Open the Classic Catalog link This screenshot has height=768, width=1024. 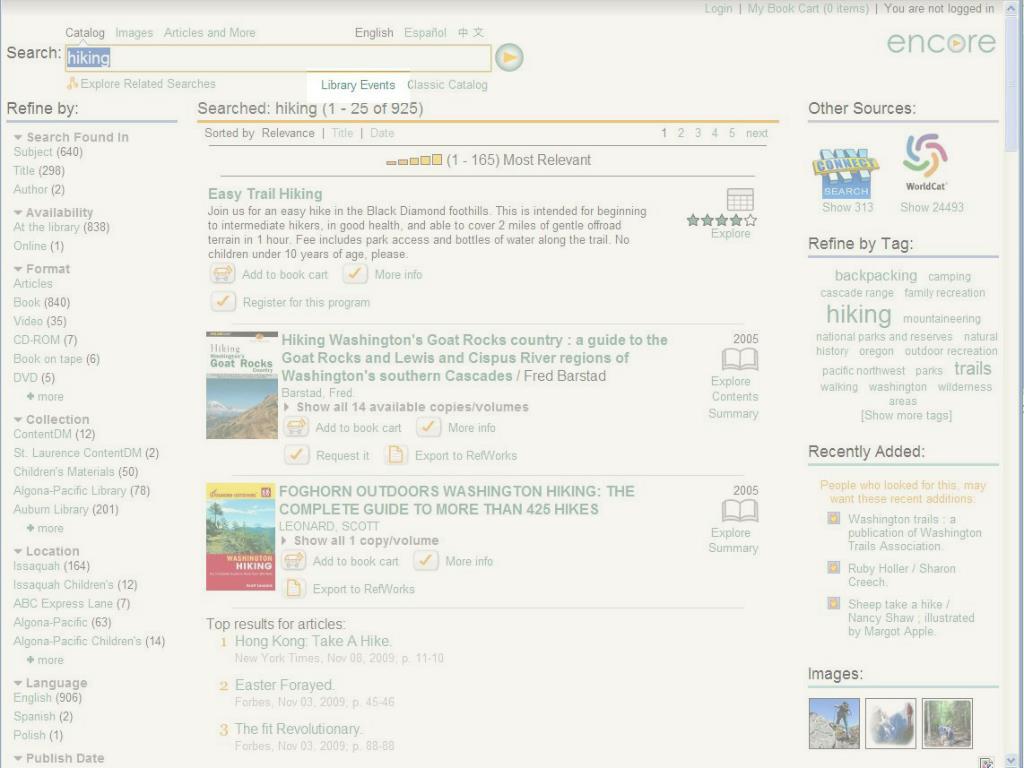pos(447,85)
